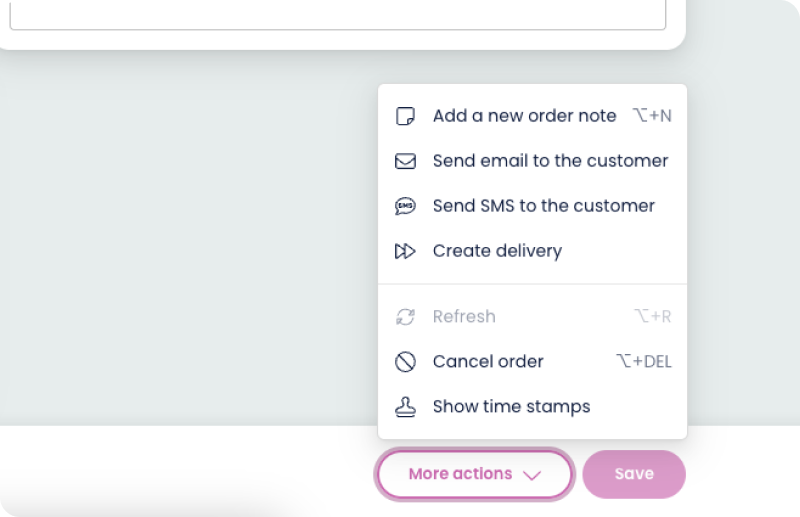Image resolution: width=800 pixels, height=517 pixels.
Task: Collapse the menu via More actions chevron
Action: 532,475
